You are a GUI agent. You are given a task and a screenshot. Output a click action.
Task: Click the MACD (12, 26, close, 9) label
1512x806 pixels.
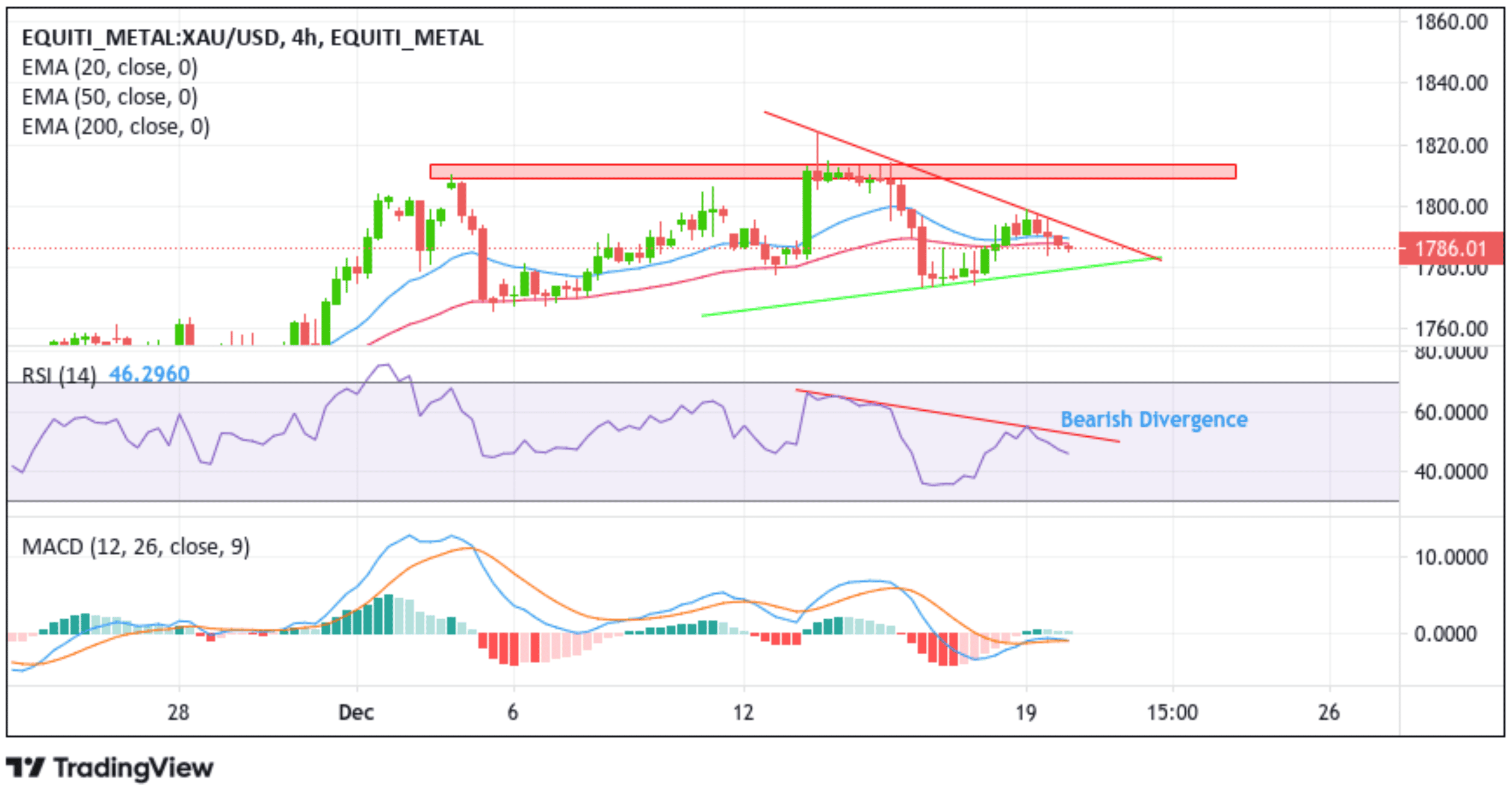[x=136, y=547]
